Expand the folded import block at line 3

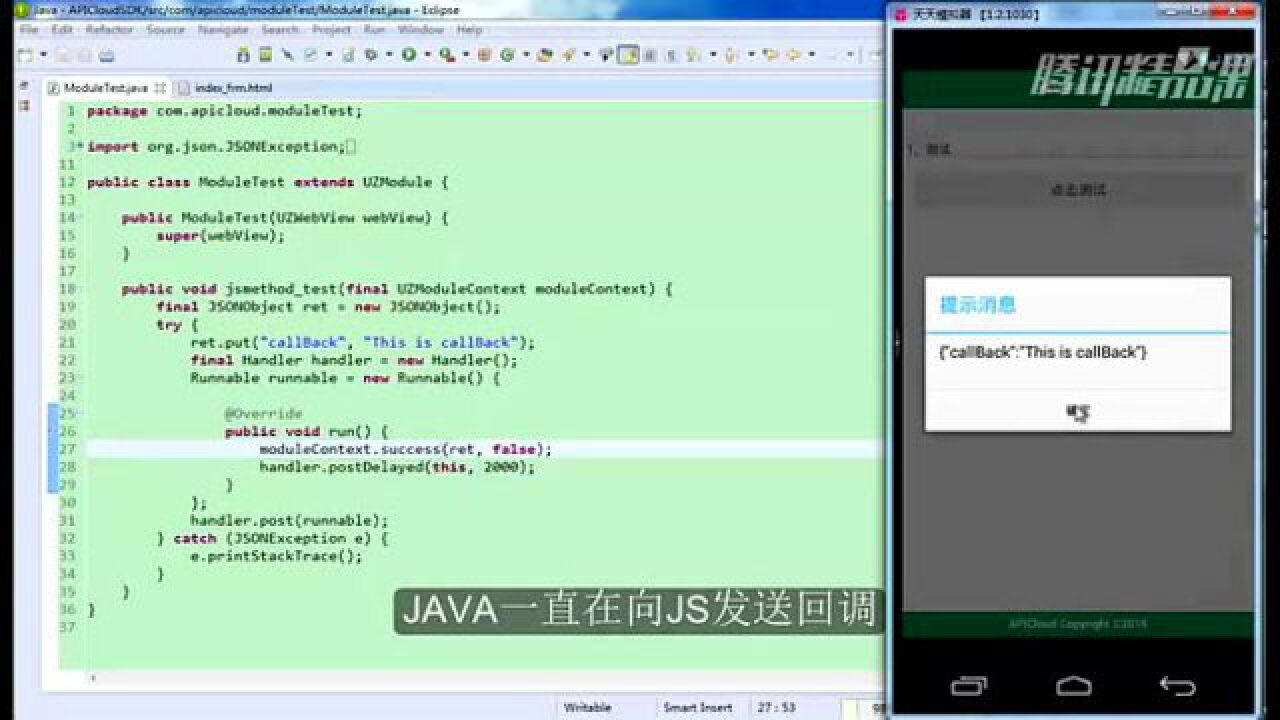point(79,147)
